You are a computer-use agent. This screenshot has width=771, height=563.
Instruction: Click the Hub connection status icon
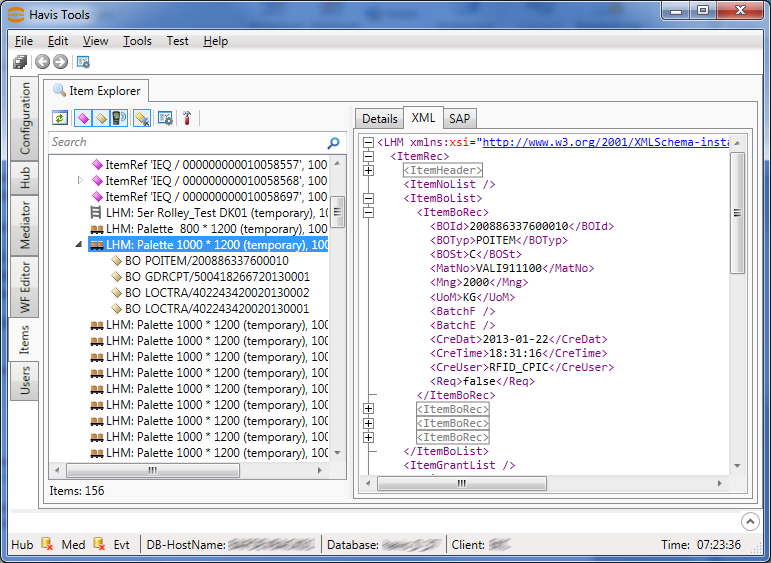pyautogui.click(x=46, y=545)
